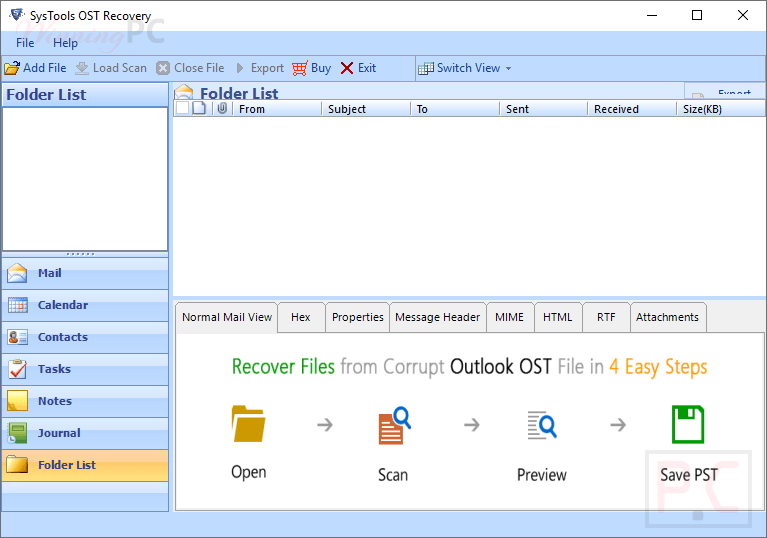Switch to the Properties tab

click(358, 317)
